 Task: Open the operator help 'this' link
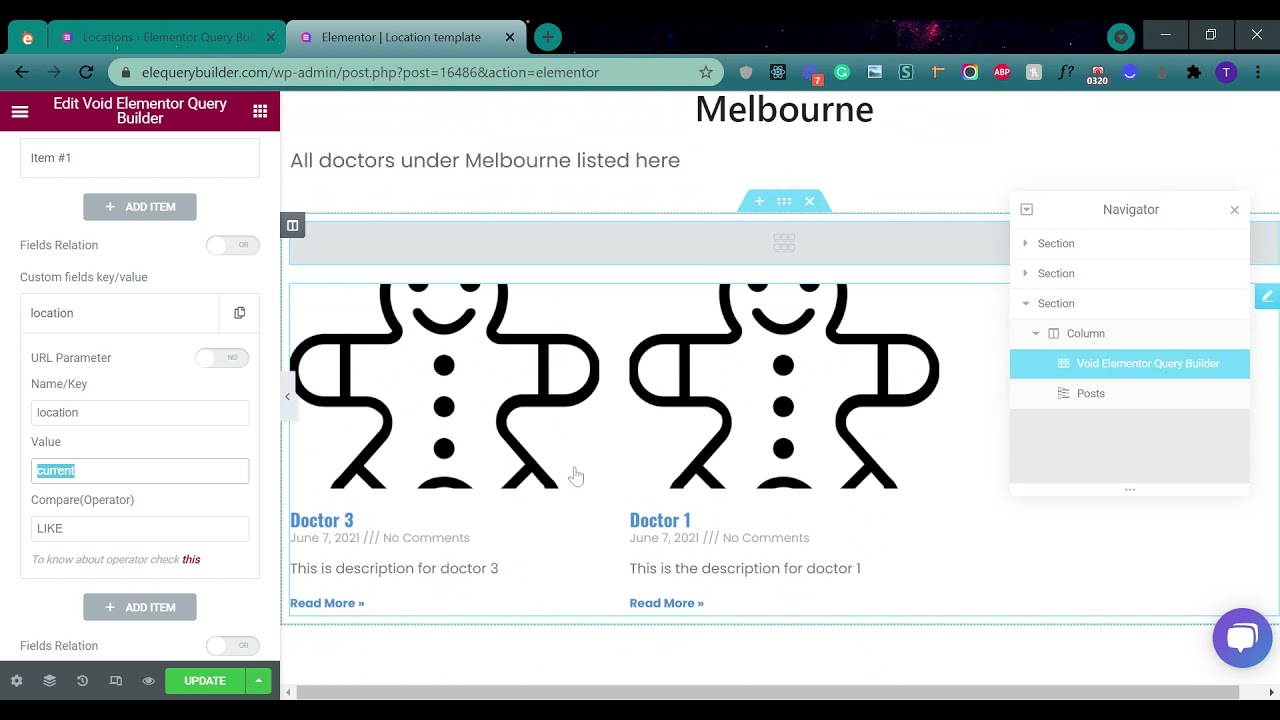(x=191, y=559)
